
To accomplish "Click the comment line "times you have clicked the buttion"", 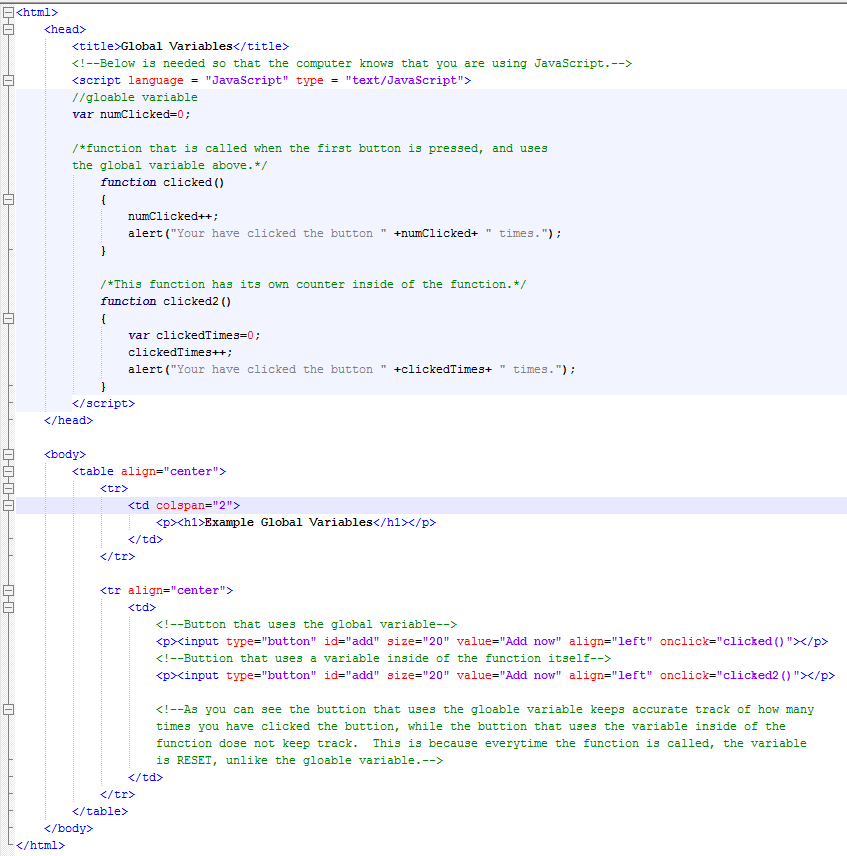I will coord(470,727).
